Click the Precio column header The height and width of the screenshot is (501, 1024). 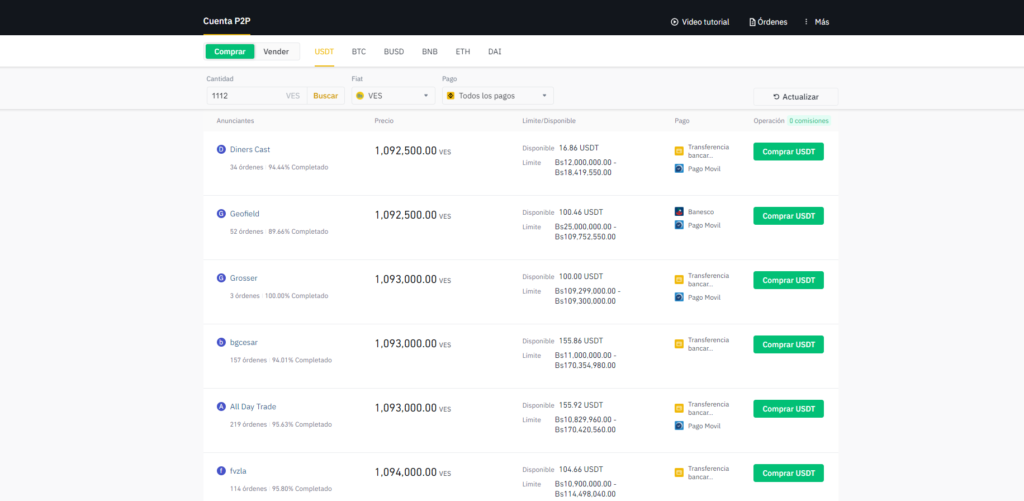pyautogui.click(x=384, y=121)
